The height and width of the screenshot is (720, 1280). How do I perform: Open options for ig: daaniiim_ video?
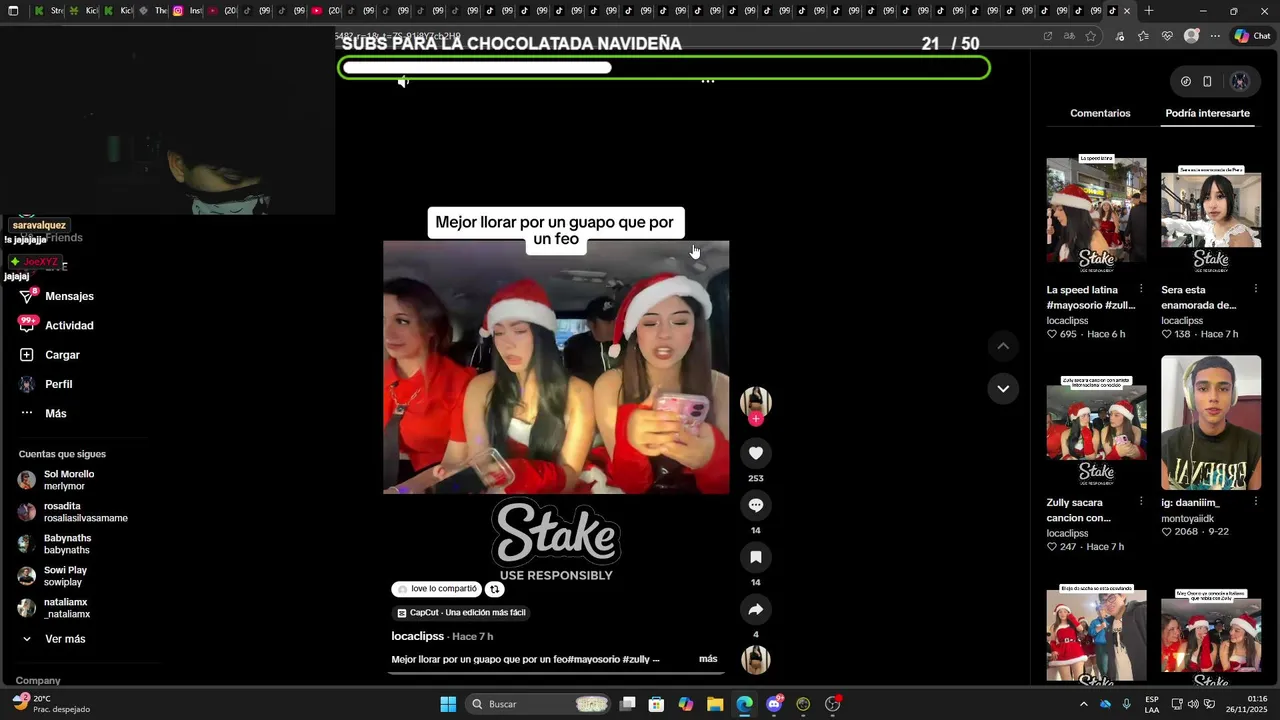point(1256,501)
